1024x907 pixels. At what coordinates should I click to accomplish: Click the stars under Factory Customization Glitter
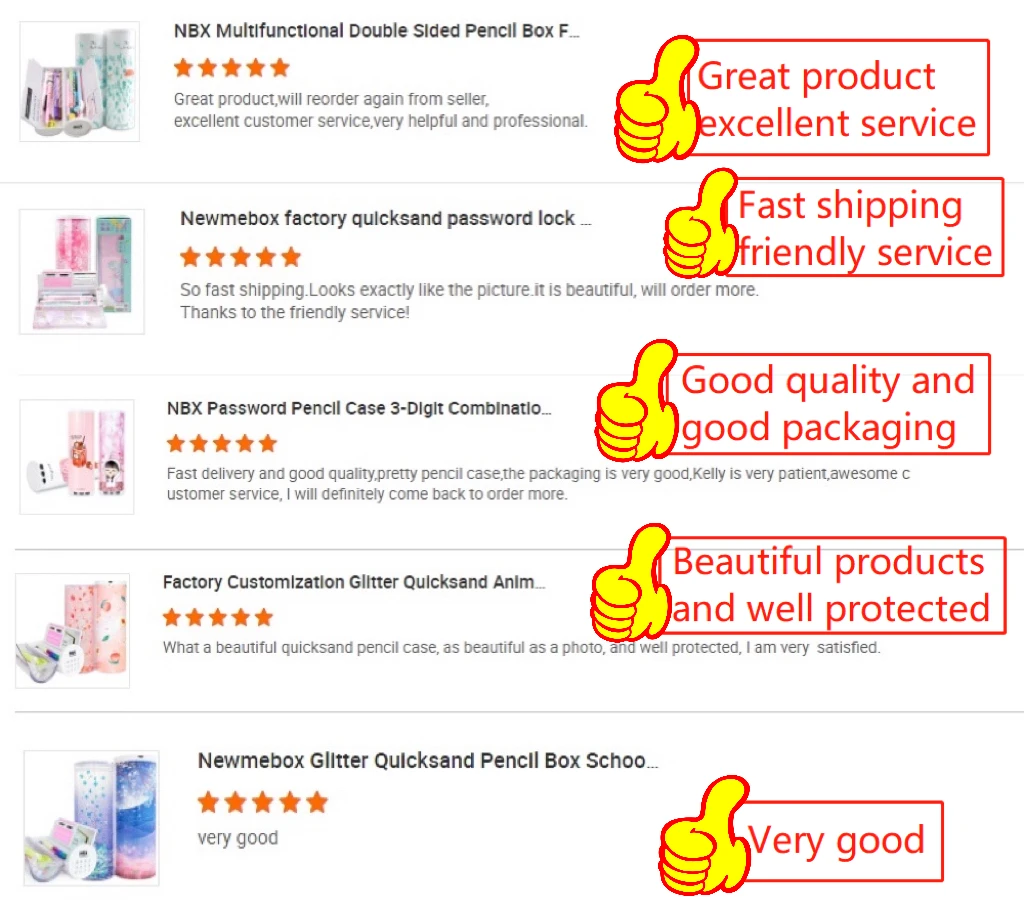(217, 616)
